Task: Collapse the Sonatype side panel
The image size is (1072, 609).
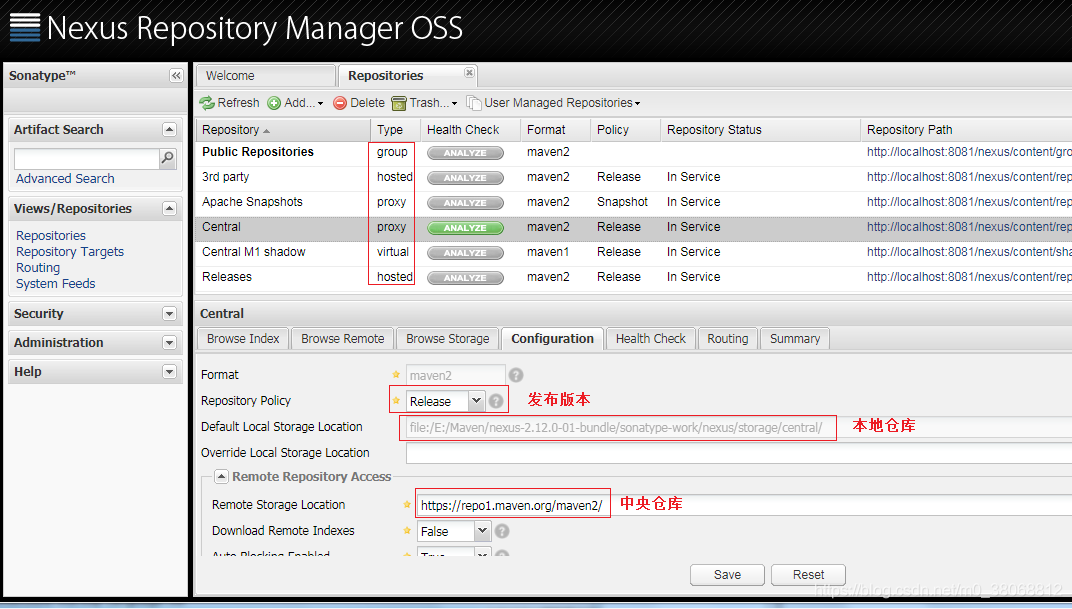Action: coord(176,75)
